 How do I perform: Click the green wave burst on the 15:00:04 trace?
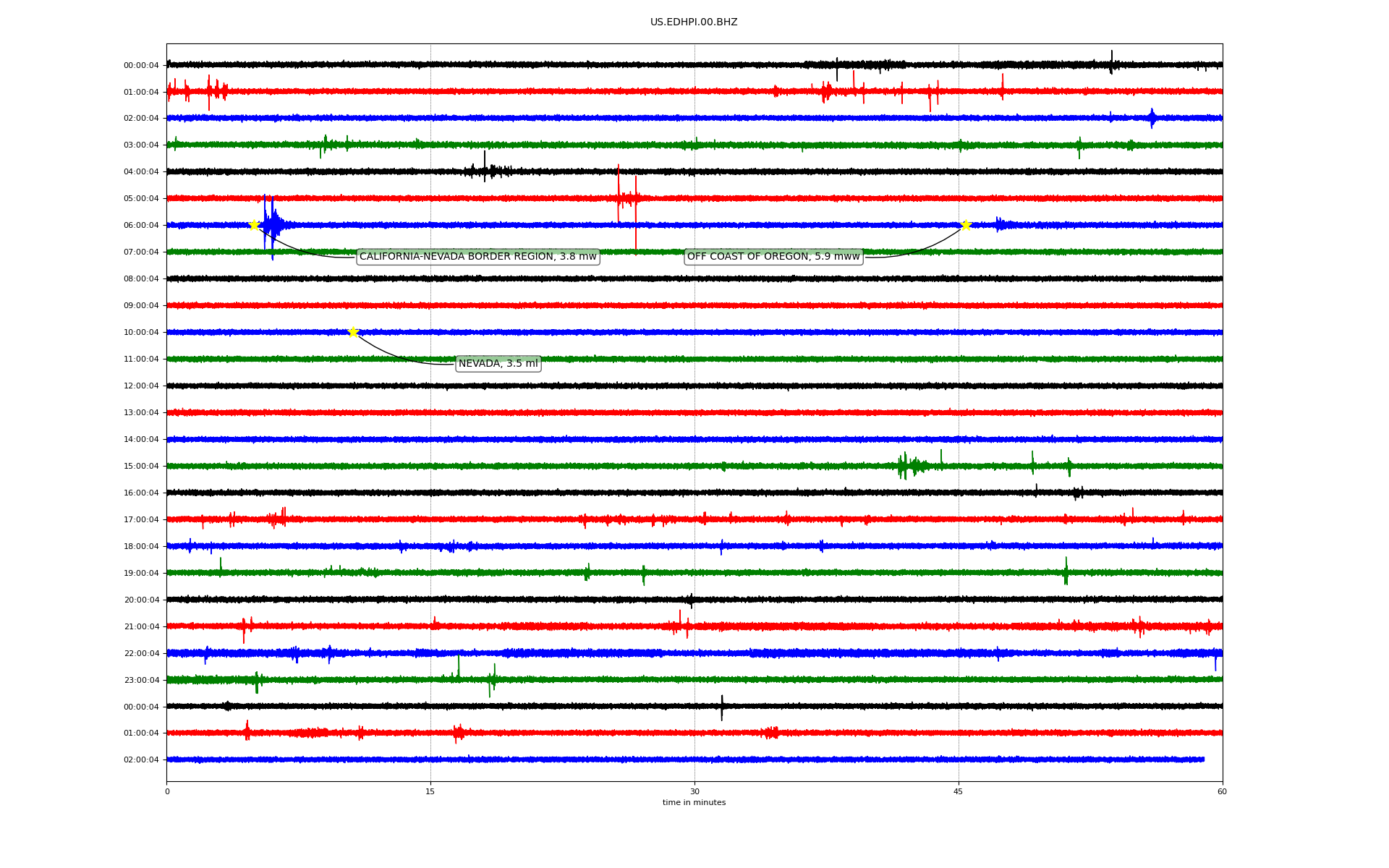click(909, 465)
